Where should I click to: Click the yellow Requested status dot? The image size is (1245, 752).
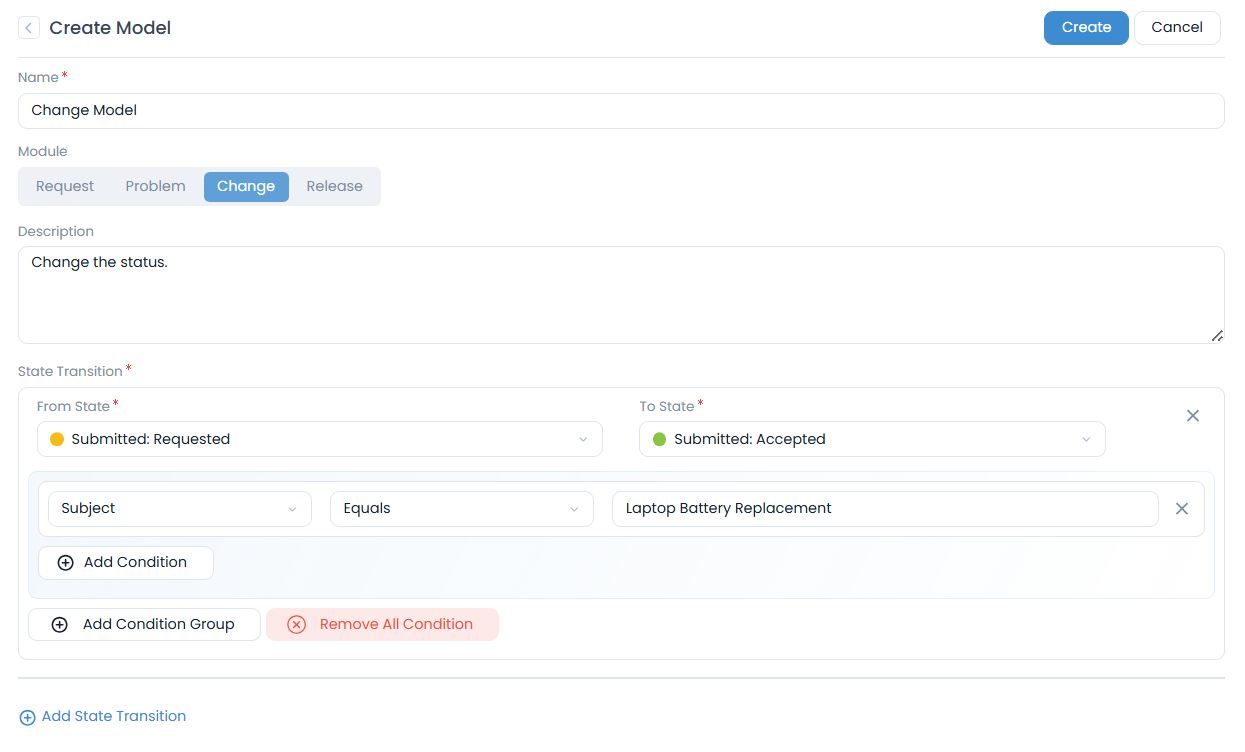[x=57, y=440]
